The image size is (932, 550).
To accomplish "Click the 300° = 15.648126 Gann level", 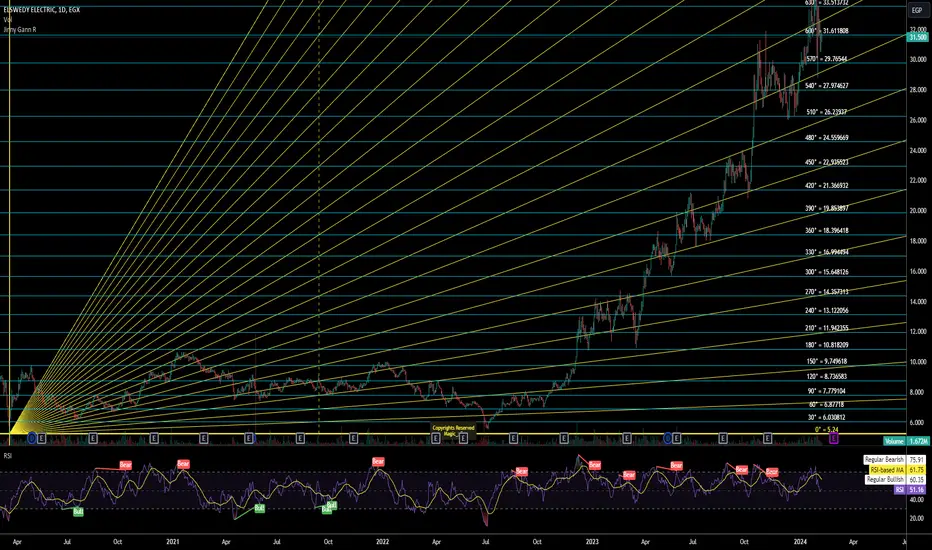I will (827, 272).
